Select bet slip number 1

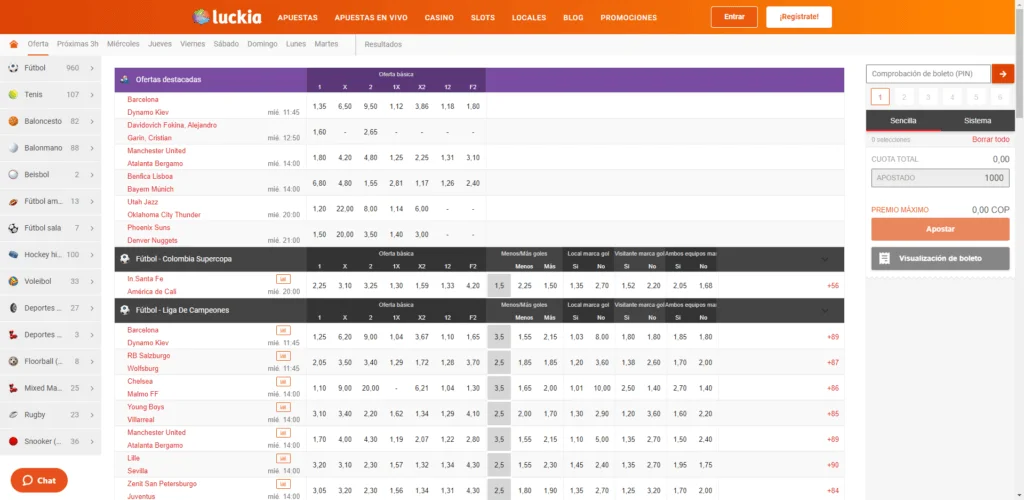[x=880, y=97]
